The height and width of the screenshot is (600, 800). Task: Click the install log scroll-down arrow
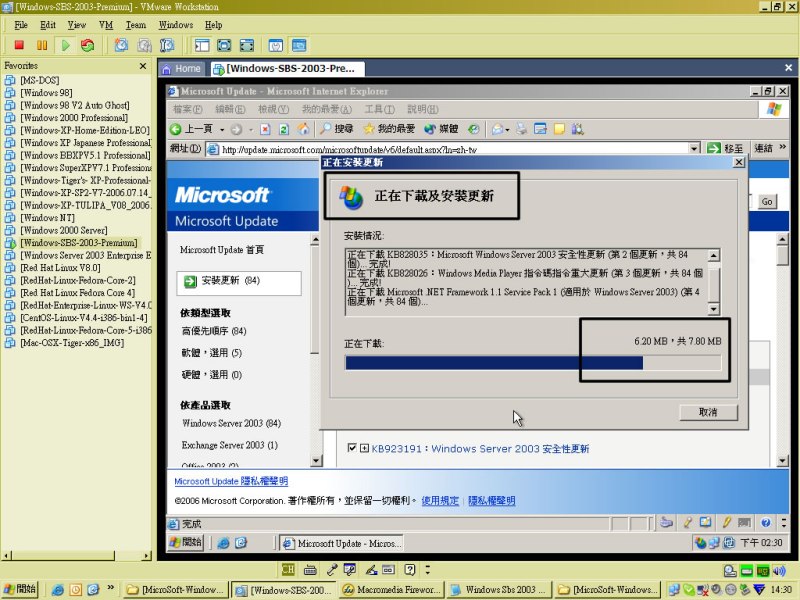tap(713, 309)
